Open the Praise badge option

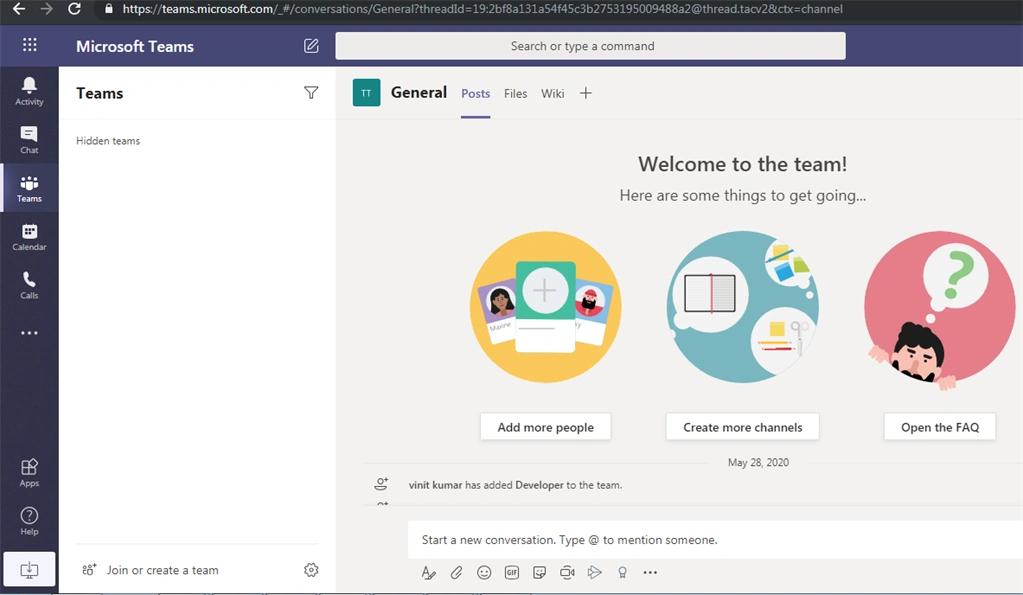tap(622, 572)
